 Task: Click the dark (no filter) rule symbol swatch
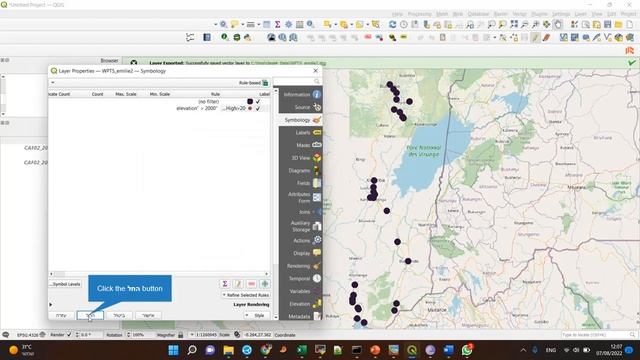pos(250,101)
